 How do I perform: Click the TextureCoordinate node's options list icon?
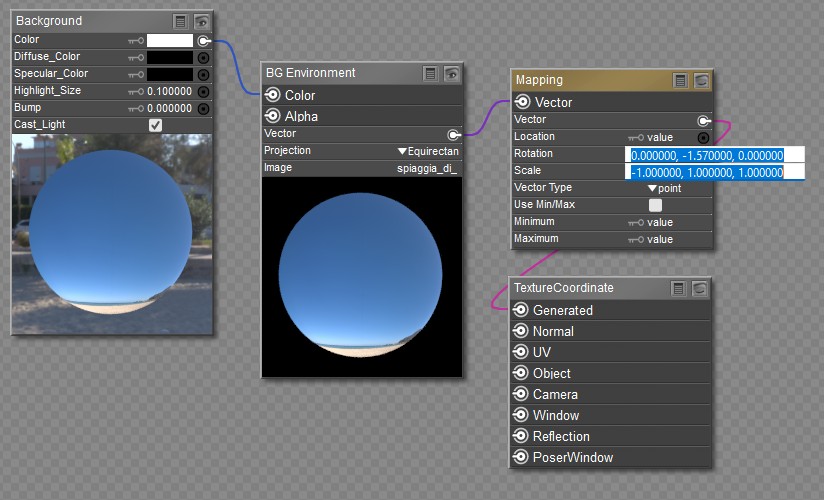[x=679, y=288]
